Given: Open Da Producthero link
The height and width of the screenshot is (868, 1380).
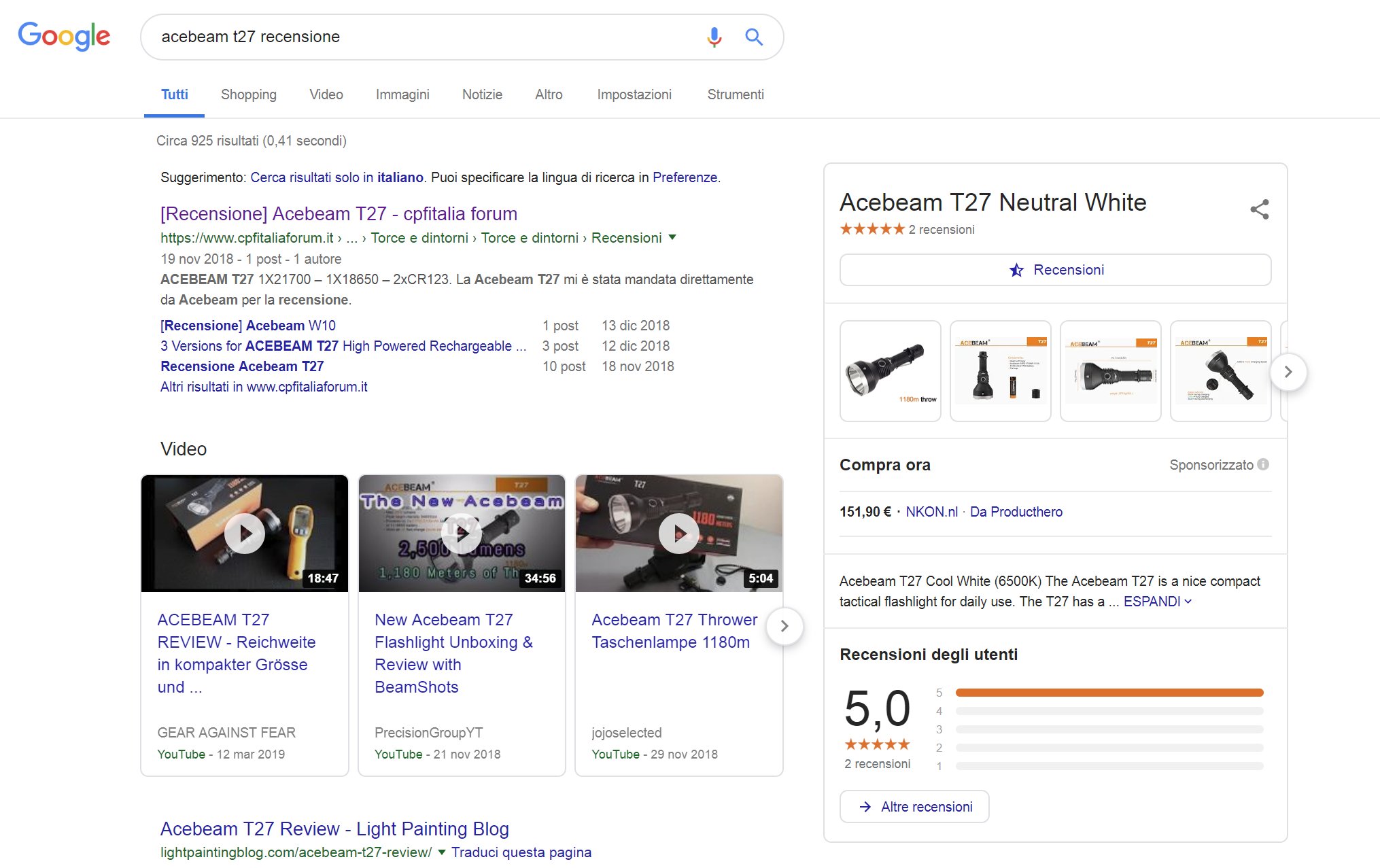Looking at the screenshot, I should click(1016, 512).
